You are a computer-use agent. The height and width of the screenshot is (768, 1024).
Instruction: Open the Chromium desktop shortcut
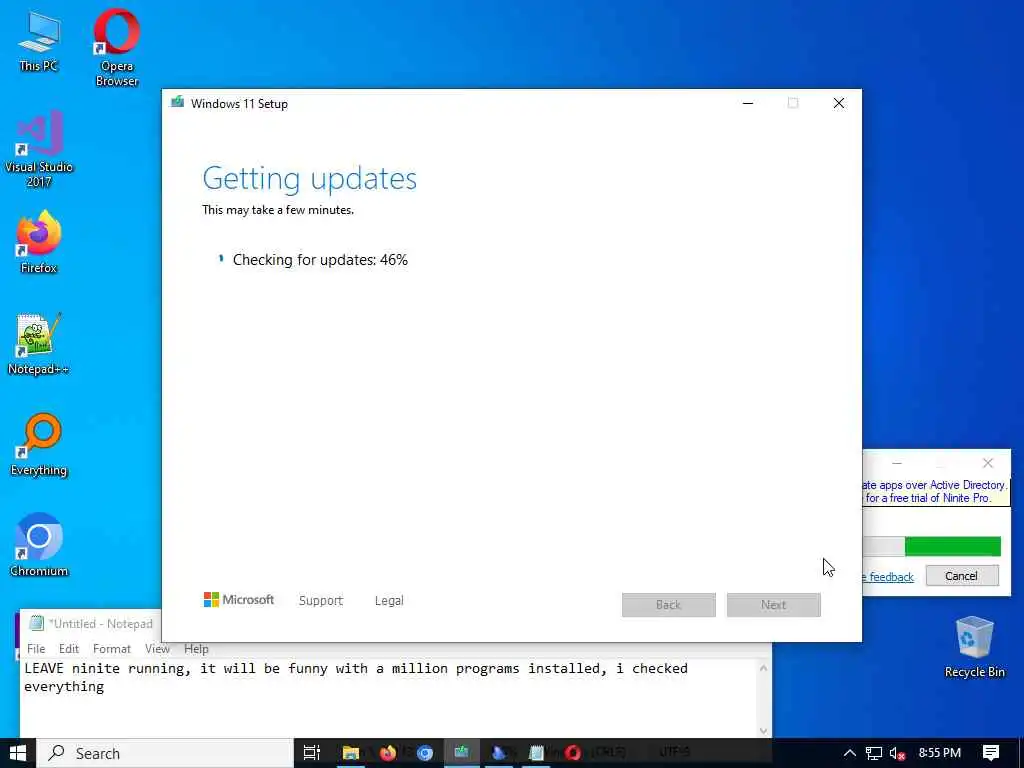[x=39, y=545]
